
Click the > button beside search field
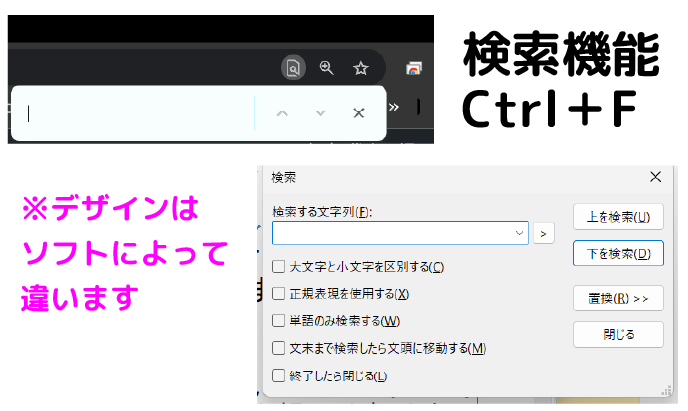point(544,233)
